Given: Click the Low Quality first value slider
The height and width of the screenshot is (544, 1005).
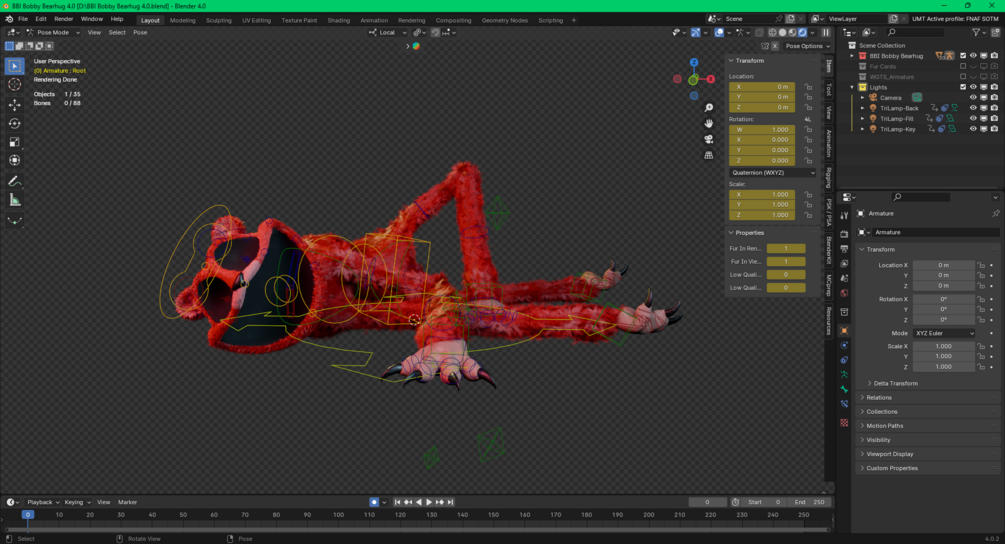Looking at the screenshot, I should (x=786, y=274).
